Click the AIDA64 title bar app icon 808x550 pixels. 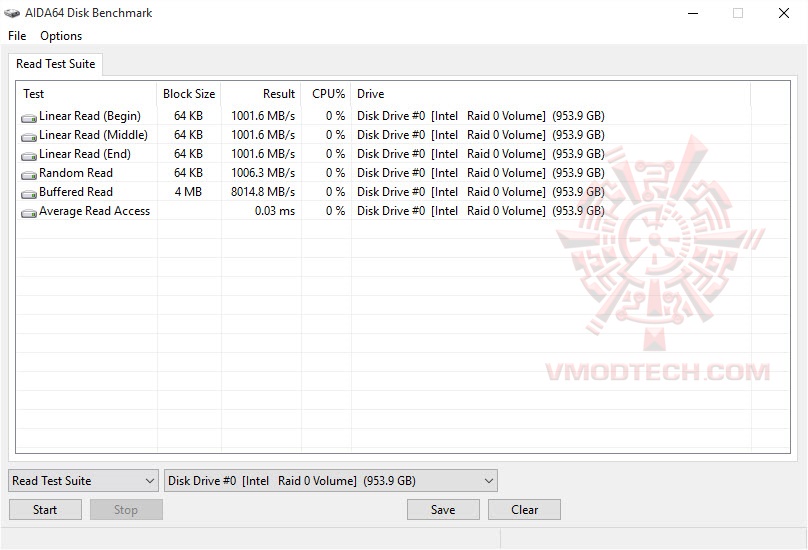click(11, 13)
